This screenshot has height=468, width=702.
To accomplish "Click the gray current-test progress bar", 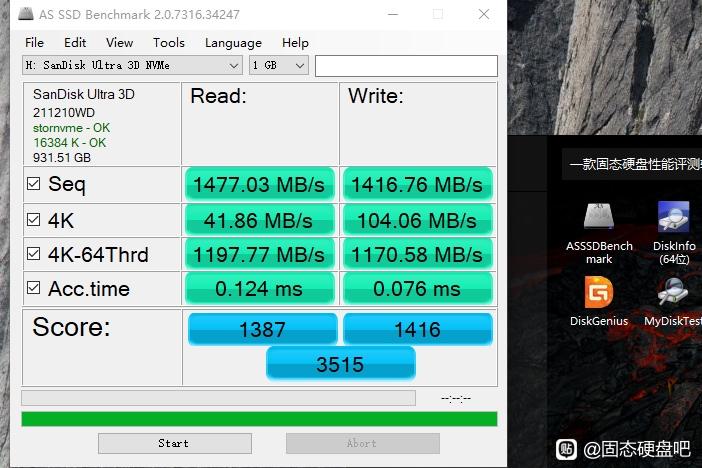I will tap(218, 398).
